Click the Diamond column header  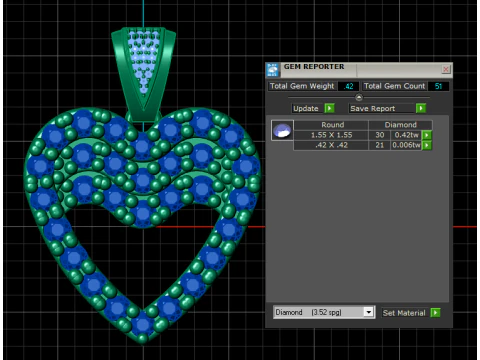tap(401, 125)
